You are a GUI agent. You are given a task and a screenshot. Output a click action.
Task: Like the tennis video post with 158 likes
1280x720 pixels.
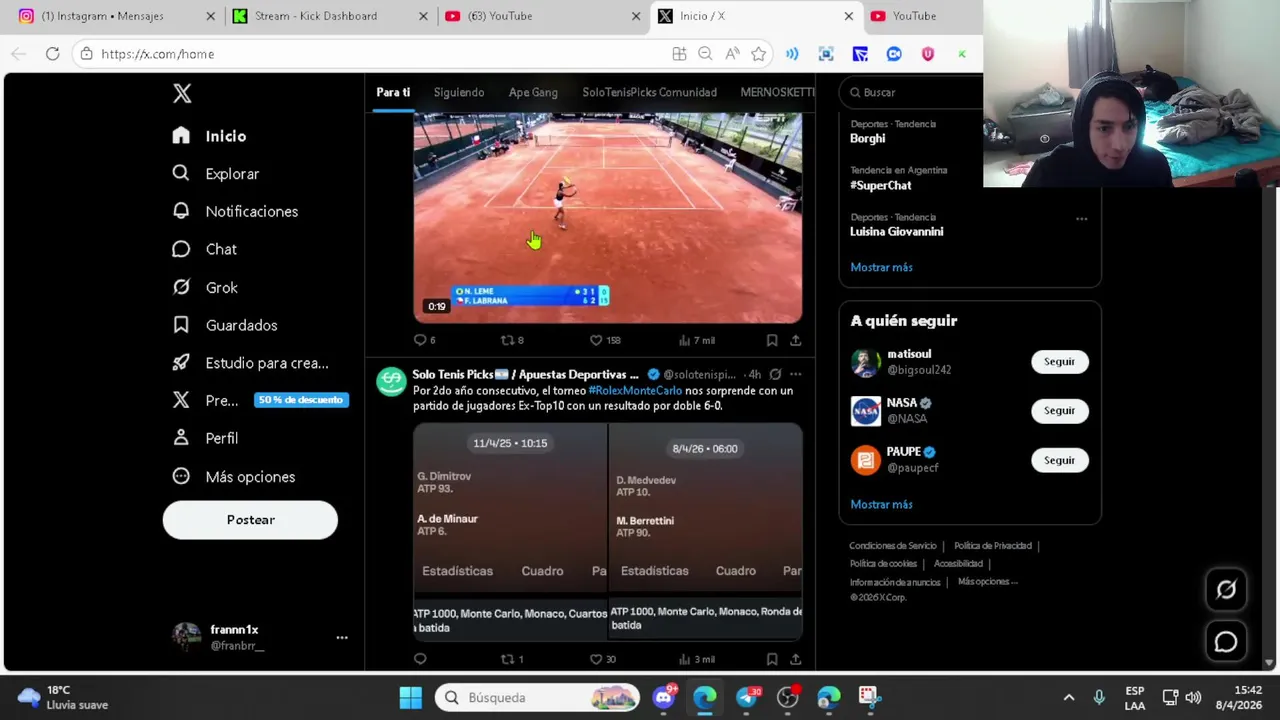click(604, 340)
